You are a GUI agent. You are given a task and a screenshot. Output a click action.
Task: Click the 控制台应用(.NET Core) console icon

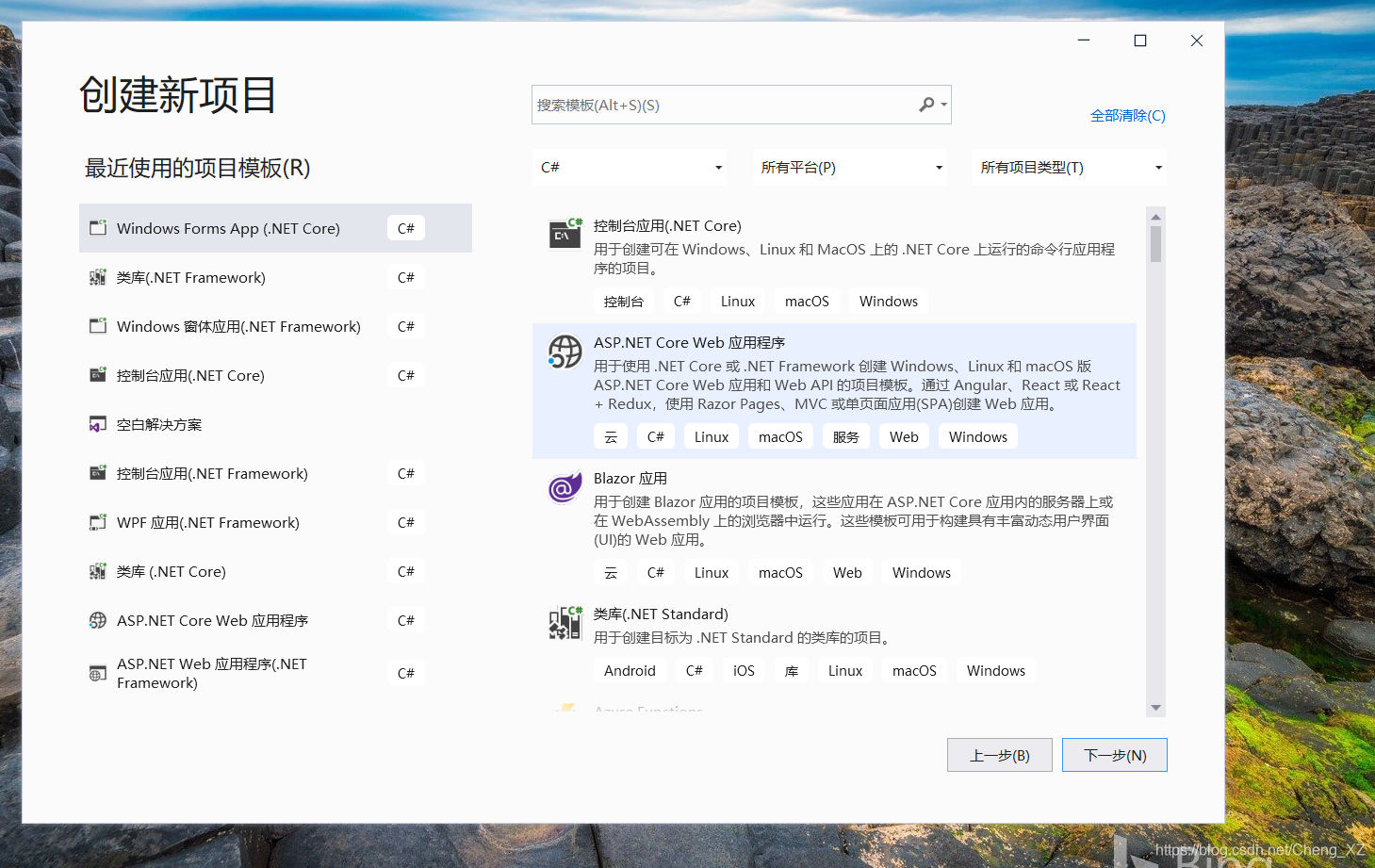(564, 234)
